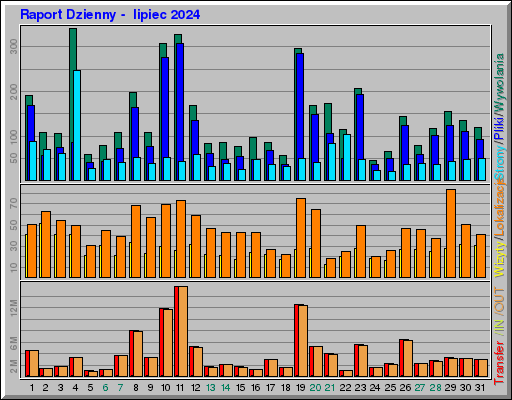Image resolution: width=512 pixels, height=400 pixels.
Task: Click the tall cyan Strony bar for day 4
Action: coord(77,125)
